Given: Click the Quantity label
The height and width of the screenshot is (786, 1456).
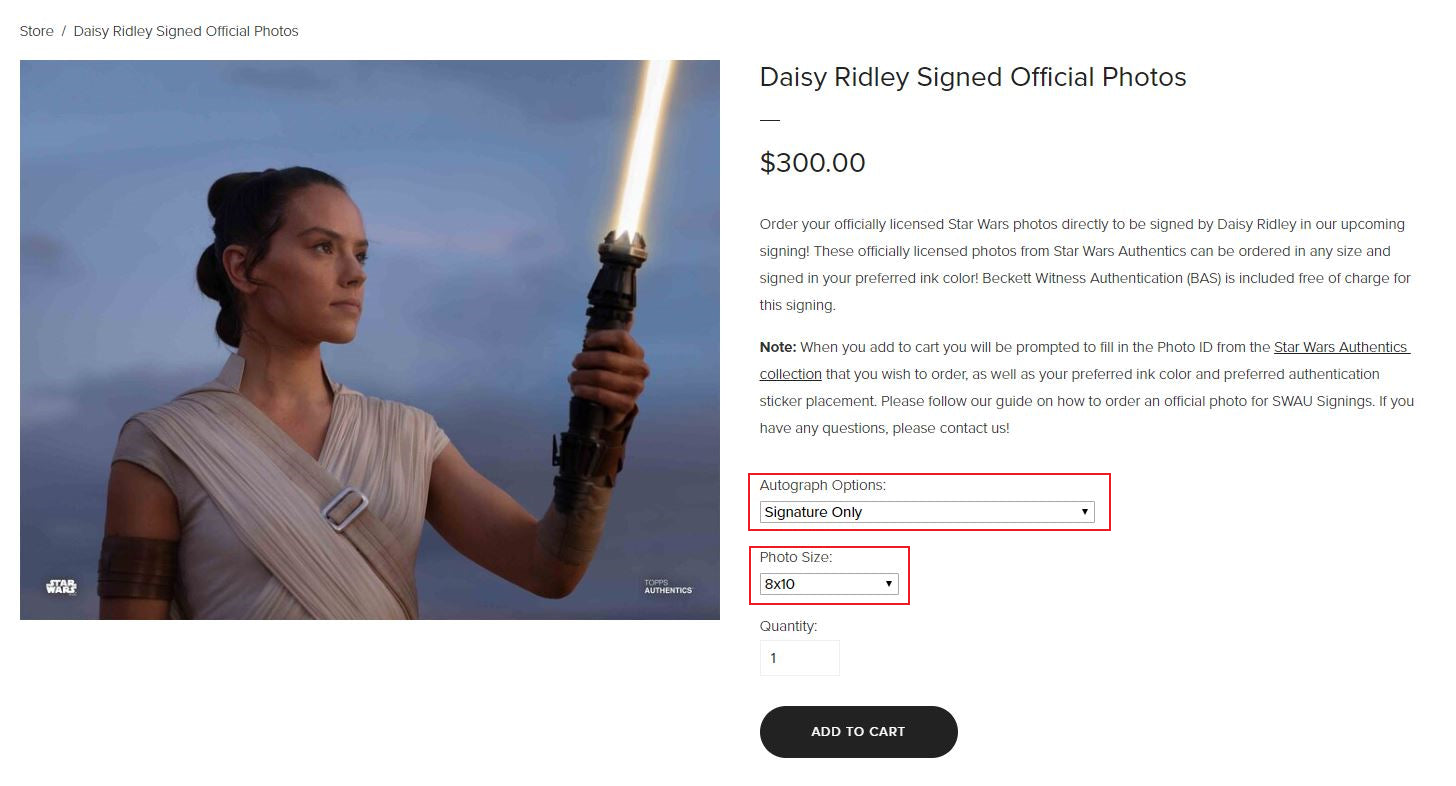Looking at the screenshot, I should click(788, 626).
